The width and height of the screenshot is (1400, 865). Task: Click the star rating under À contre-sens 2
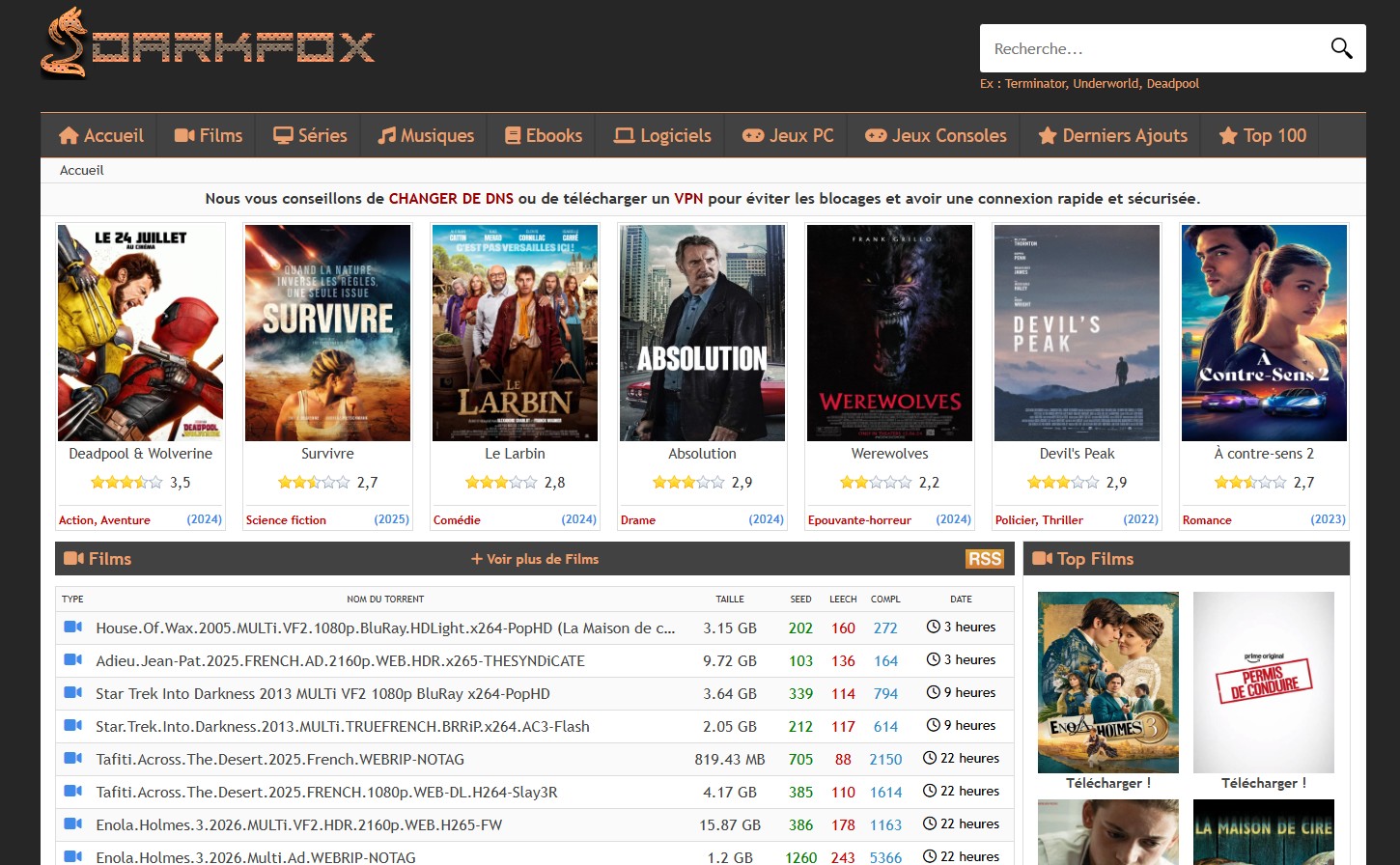[1250, 482]
